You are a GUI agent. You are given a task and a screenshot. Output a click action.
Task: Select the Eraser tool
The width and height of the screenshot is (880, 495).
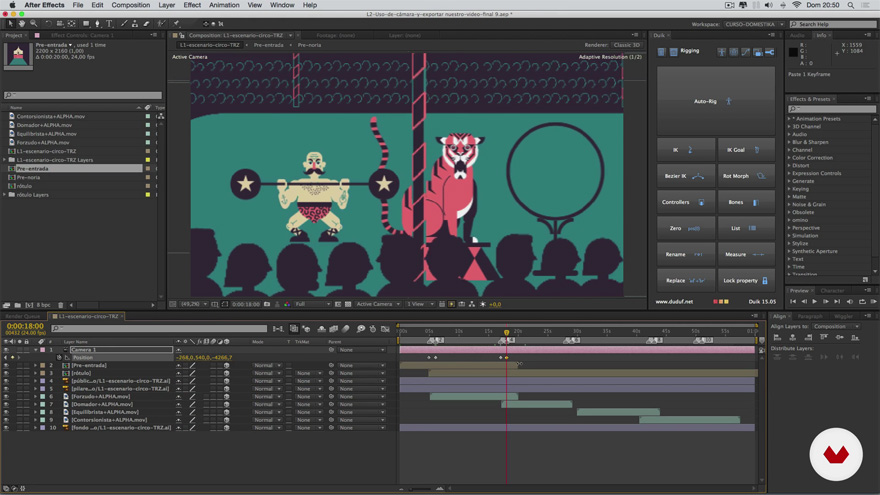click(146, 24)
